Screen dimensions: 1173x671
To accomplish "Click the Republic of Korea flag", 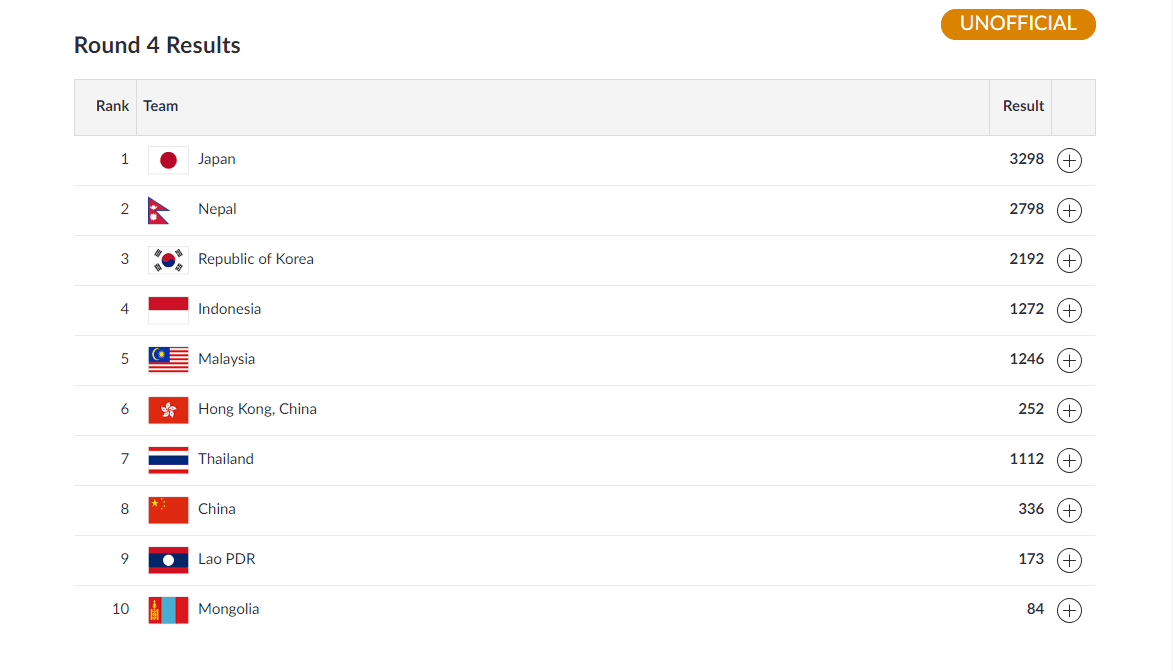I will (168, 260).
